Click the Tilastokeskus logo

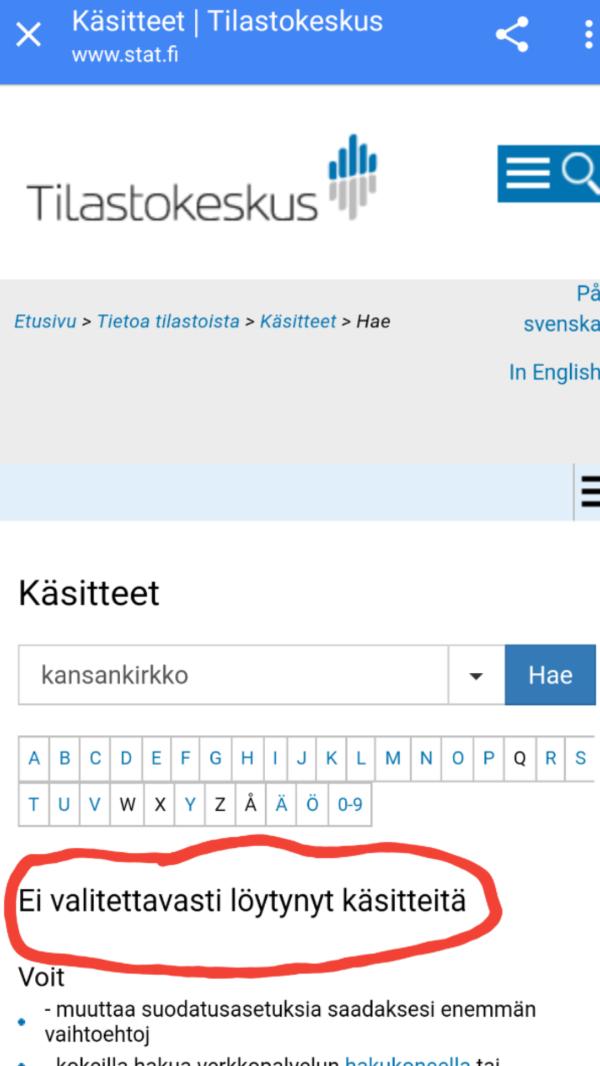pos(201,181)
